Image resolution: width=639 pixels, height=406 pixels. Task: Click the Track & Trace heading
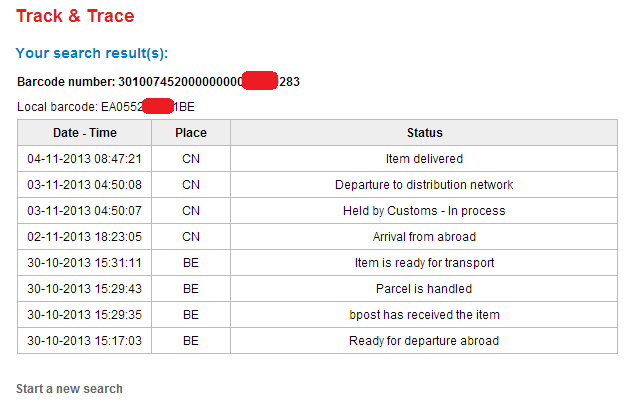click(x=75, y=16)
